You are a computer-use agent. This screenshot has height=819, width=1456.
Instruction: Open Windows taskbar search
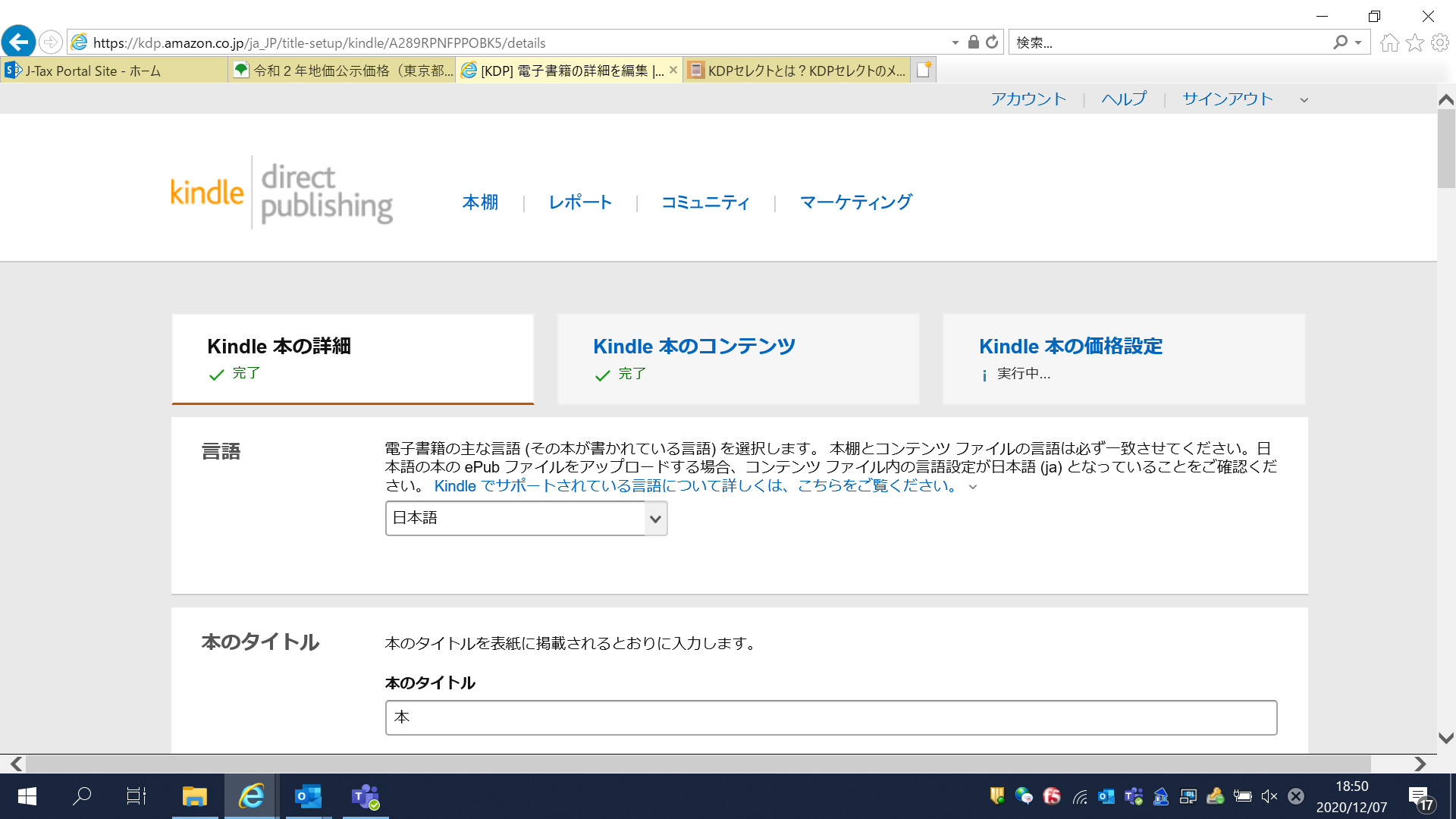click(x=82, y=796)
